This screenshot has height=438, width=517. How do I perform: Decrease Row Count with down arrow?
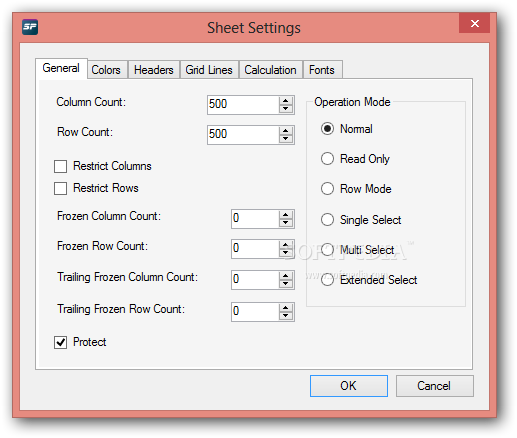(x=285, y=139)
